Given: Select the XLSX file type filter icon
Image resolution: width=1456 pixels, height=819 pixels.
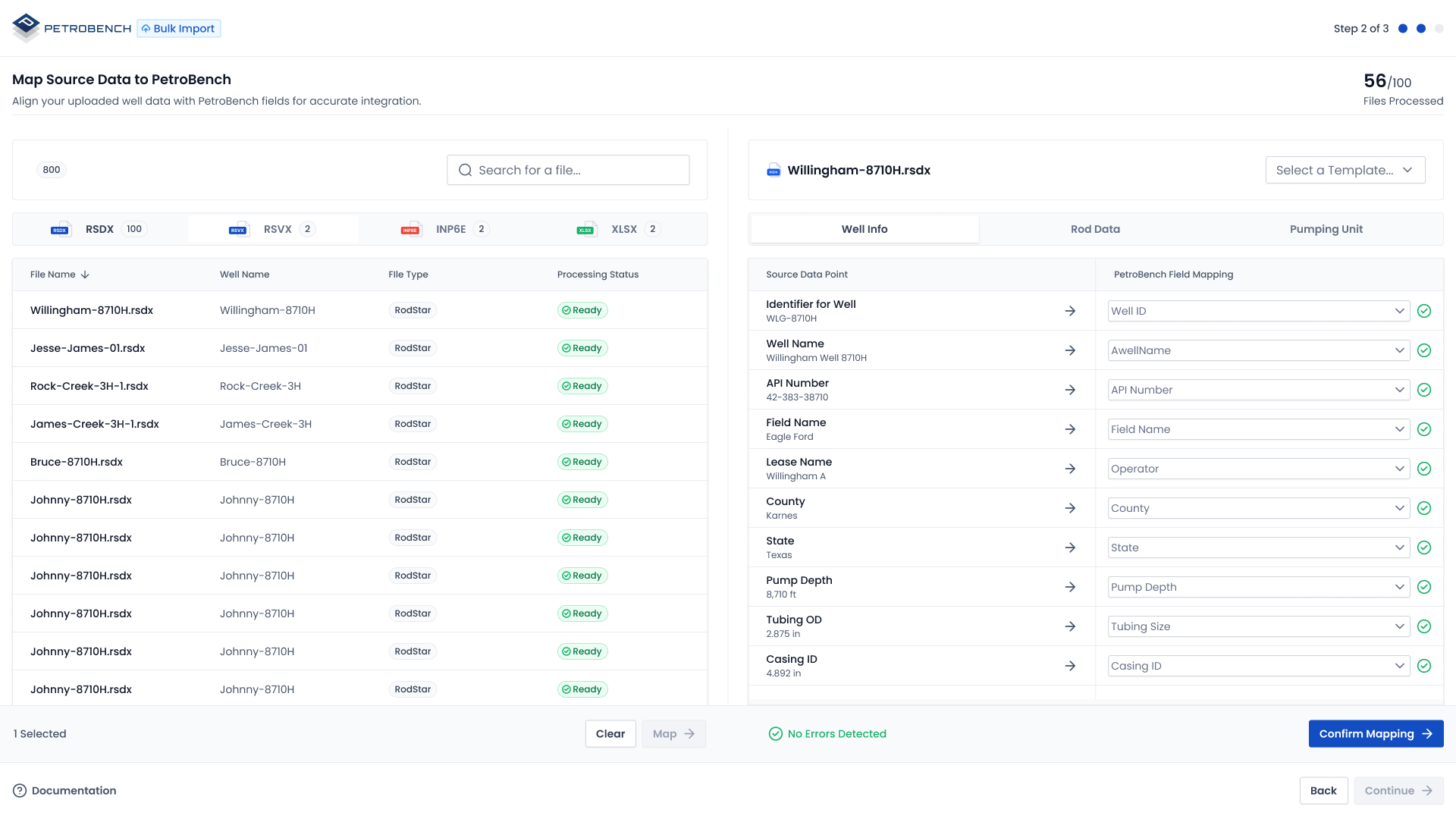Looking at the screenshot, I should coord(586,228).
